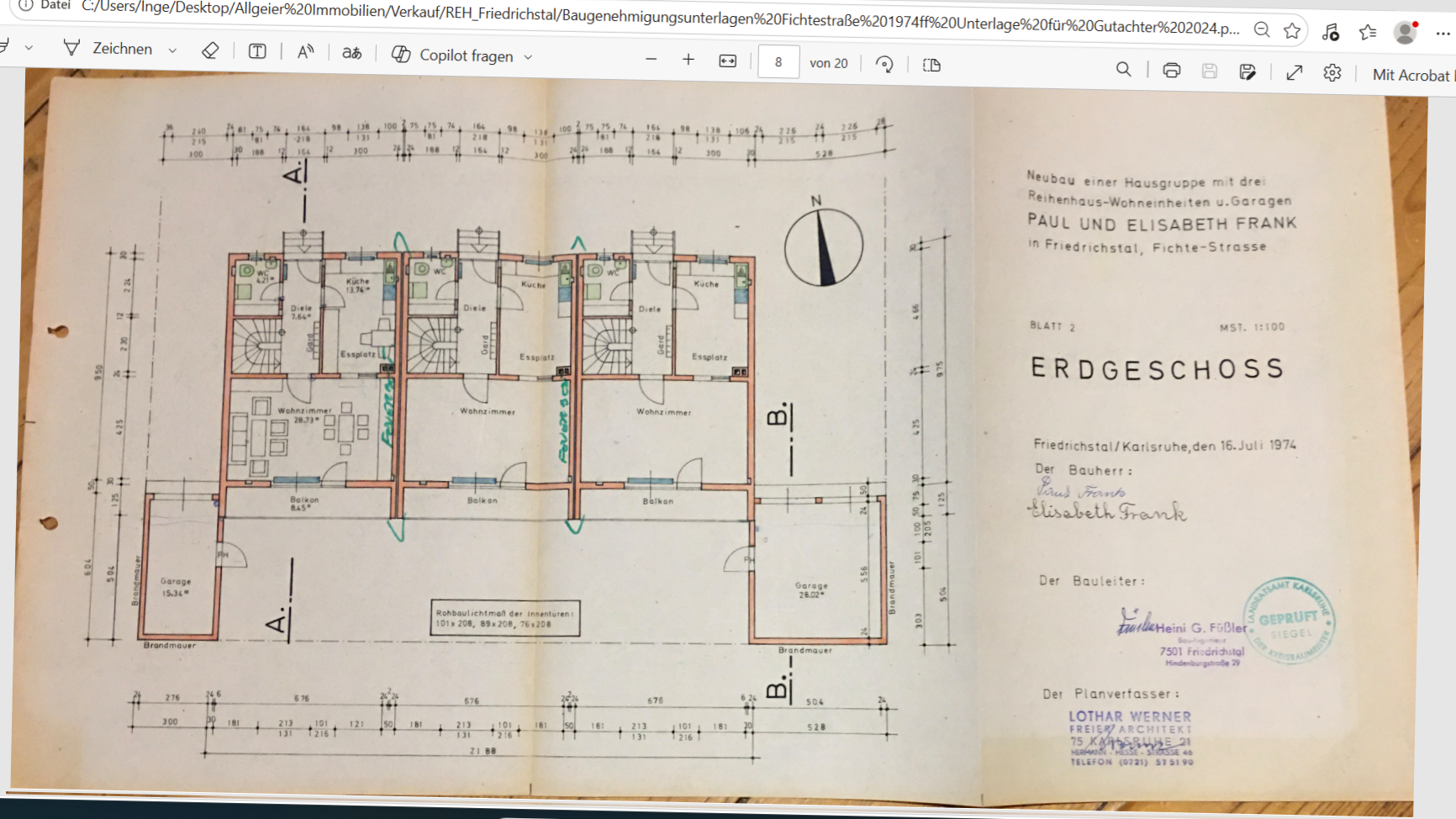Click the 'Der Bauleiter:' label

tap(1091, 580)
